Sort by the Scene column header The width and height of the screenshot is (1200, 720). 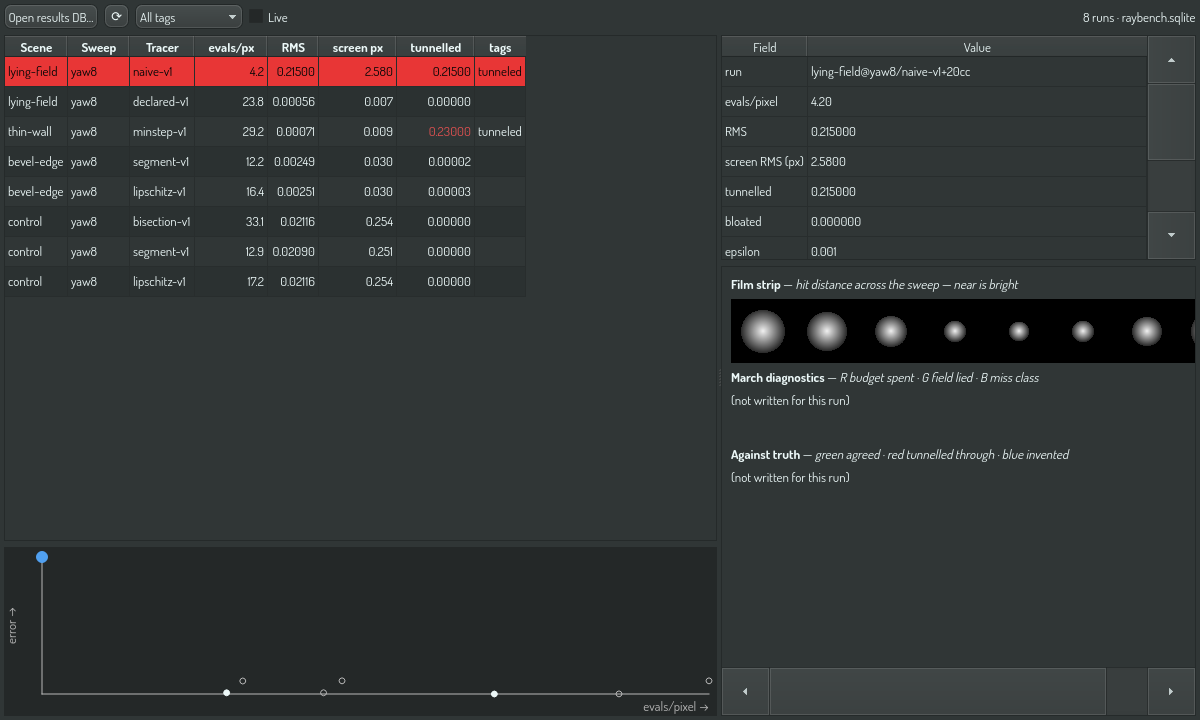[36, 47]
